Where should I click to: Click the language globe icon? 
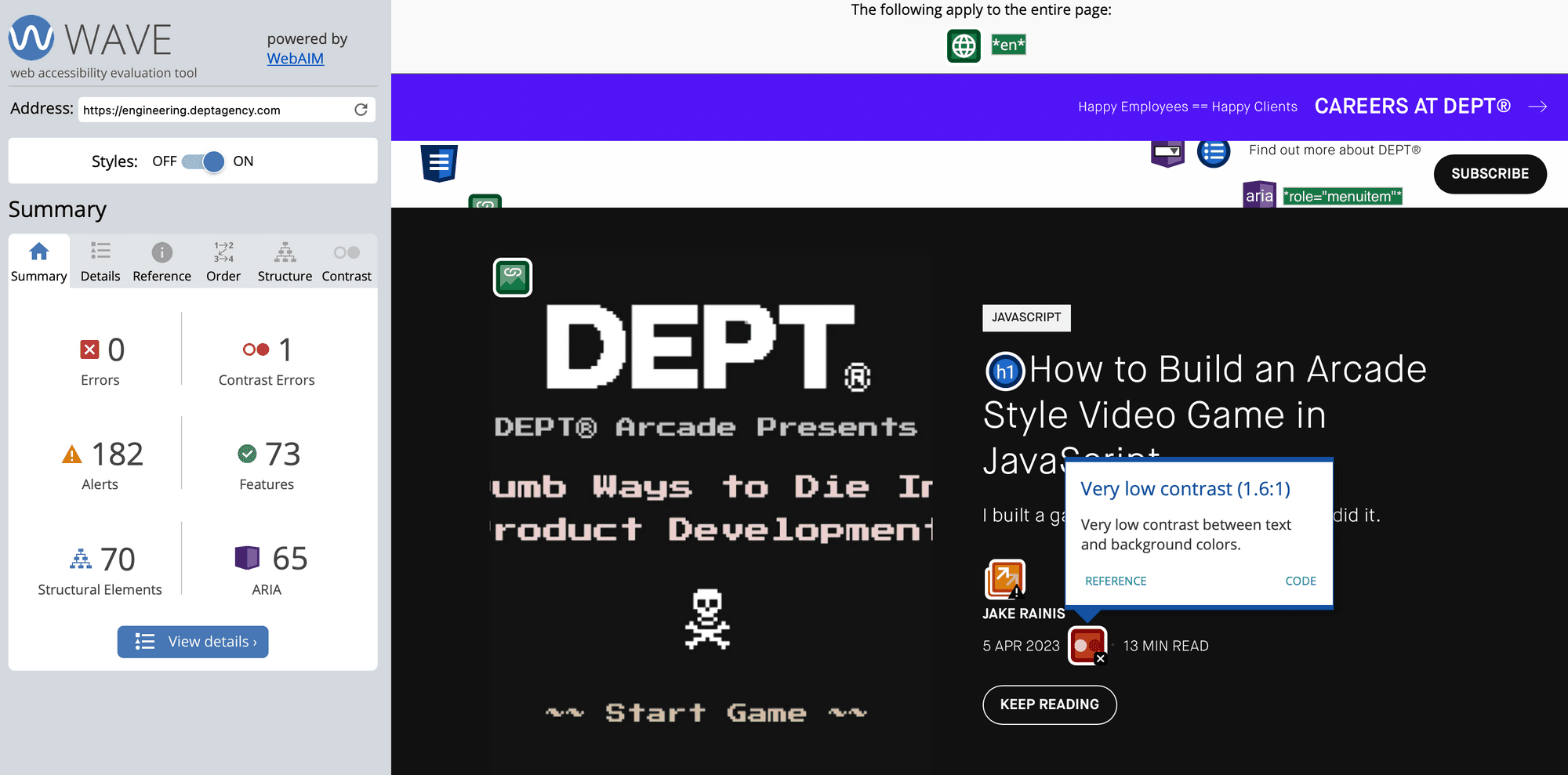coord(964,45)
